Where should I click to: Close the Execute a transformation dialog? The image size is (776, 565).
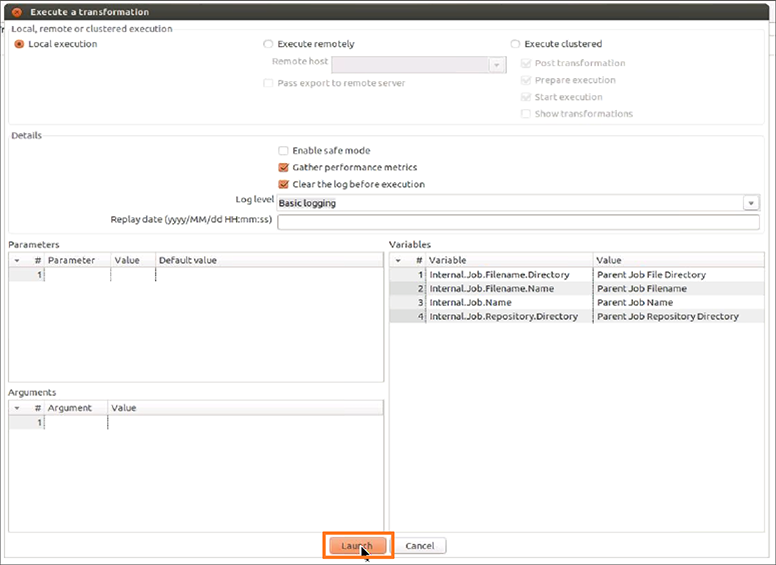point(17,12)
